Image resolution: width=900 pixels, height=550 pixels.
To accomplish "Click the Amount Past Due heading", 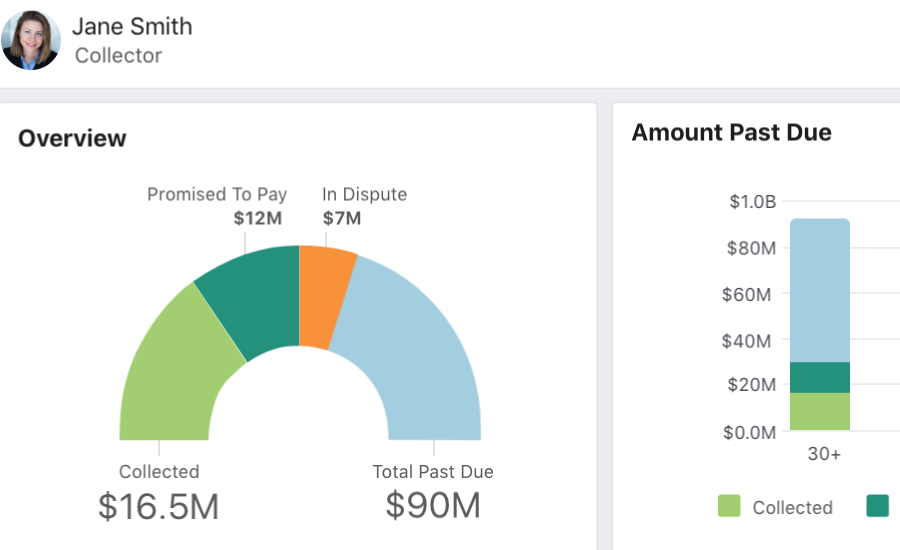I will 731,132.
